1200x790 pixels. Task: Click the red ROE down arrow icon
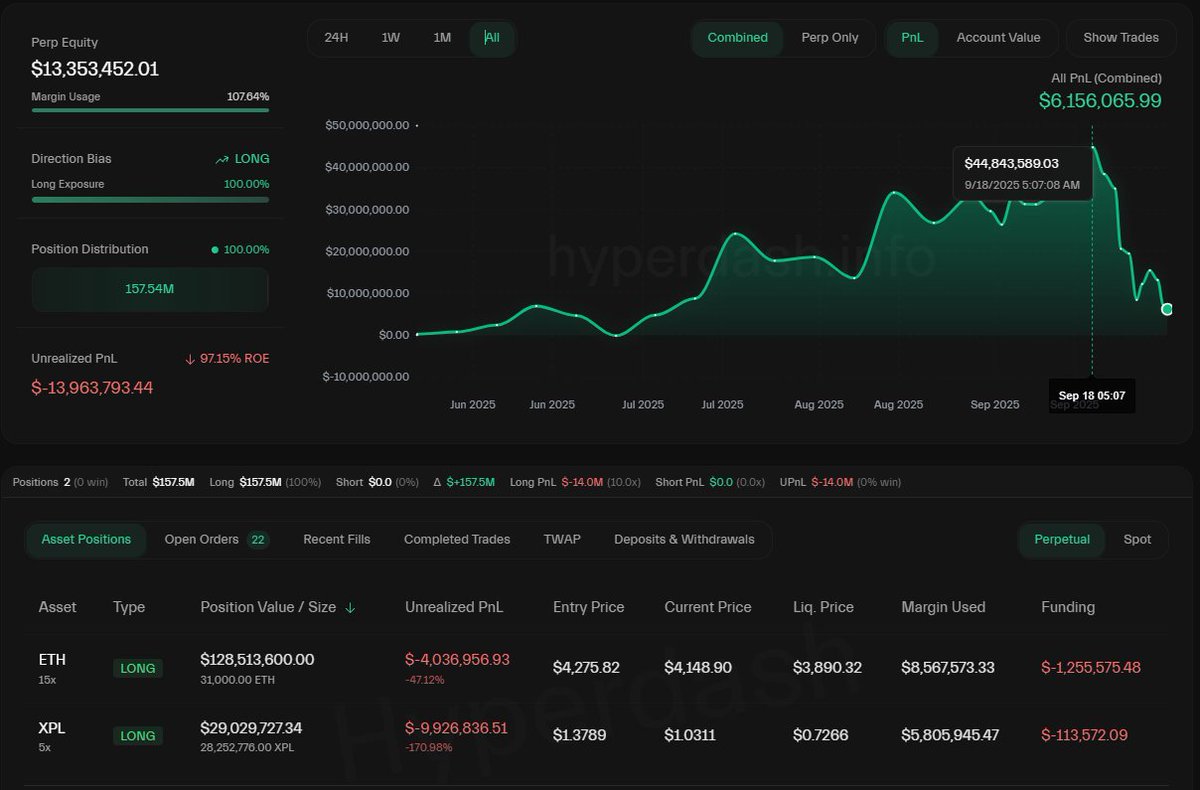point(191,357)
